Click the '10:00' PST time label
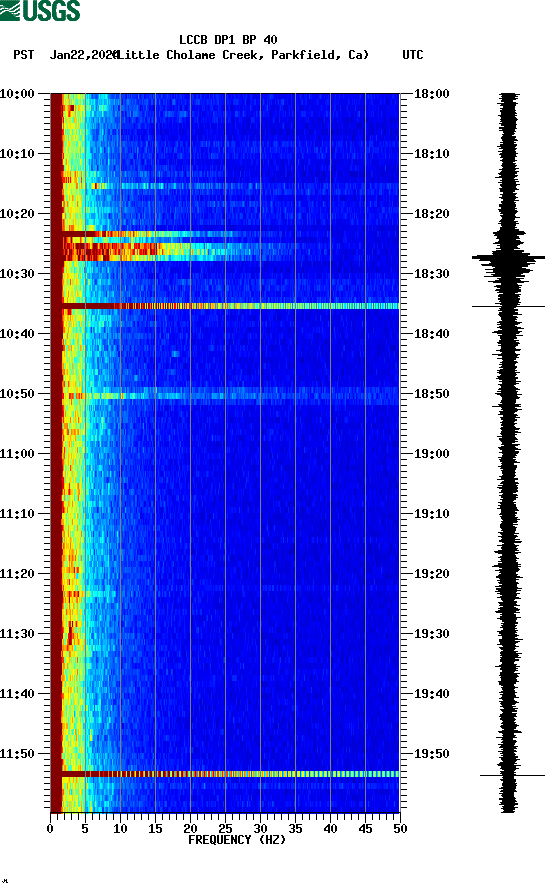The width and height of the screenshot is (552, 892). pos(17,93)
